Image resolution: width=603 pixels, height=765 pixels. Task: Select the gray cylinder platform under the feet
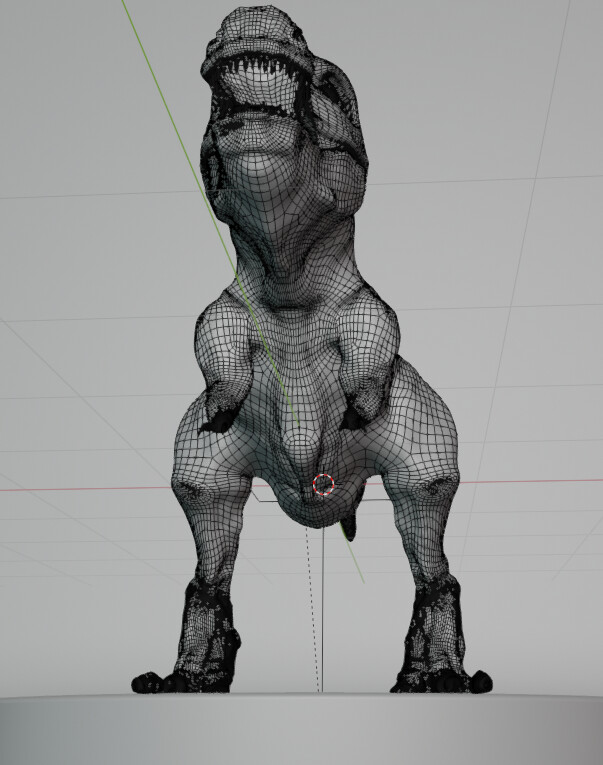[x=302, y=729]
